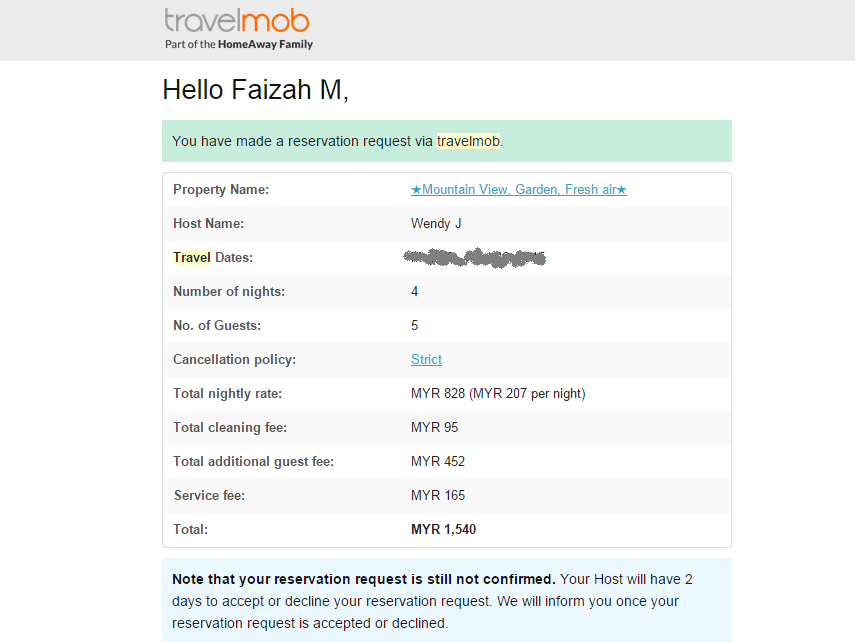
Task: Click the highlighted travelmob word in the green banner
Action: [x=468, y=142]
